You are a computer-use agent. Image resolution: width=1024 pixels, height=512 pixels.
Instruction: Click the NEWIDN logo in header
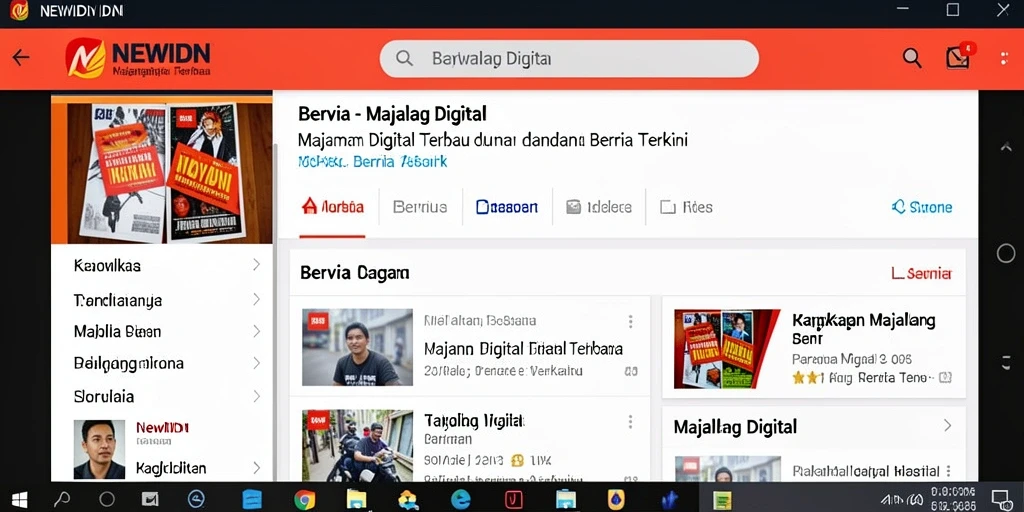pos(138,59)
